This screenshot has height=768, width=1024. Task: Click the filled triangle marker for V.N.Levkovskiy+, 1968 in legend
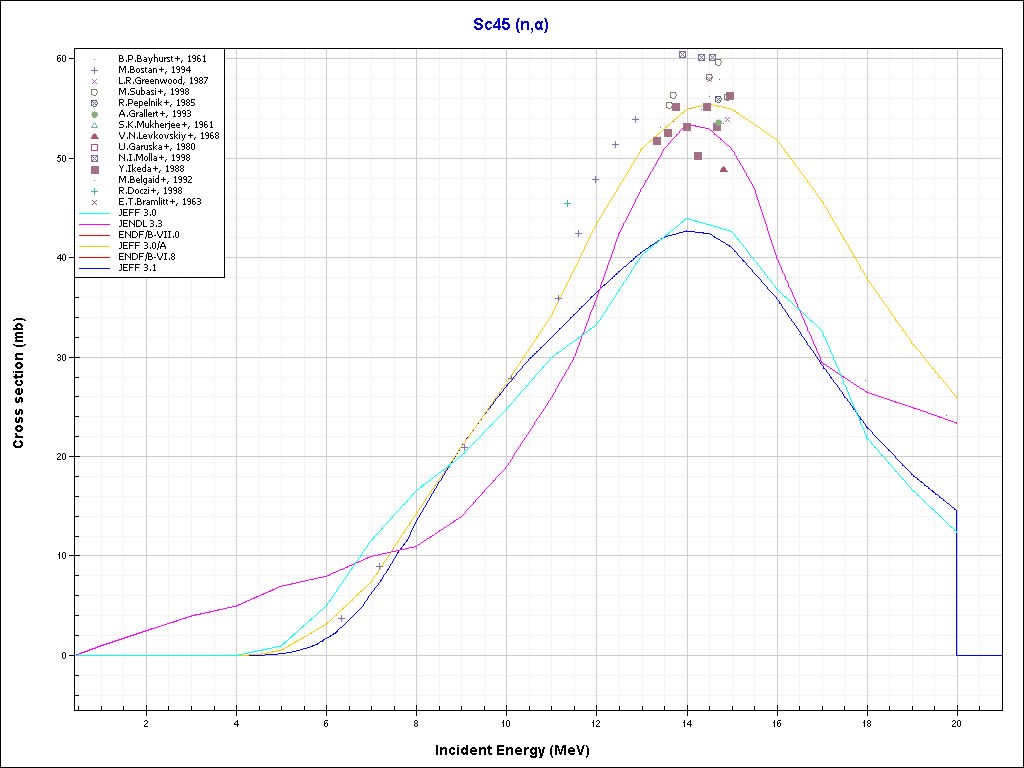(x=94, y=136)
